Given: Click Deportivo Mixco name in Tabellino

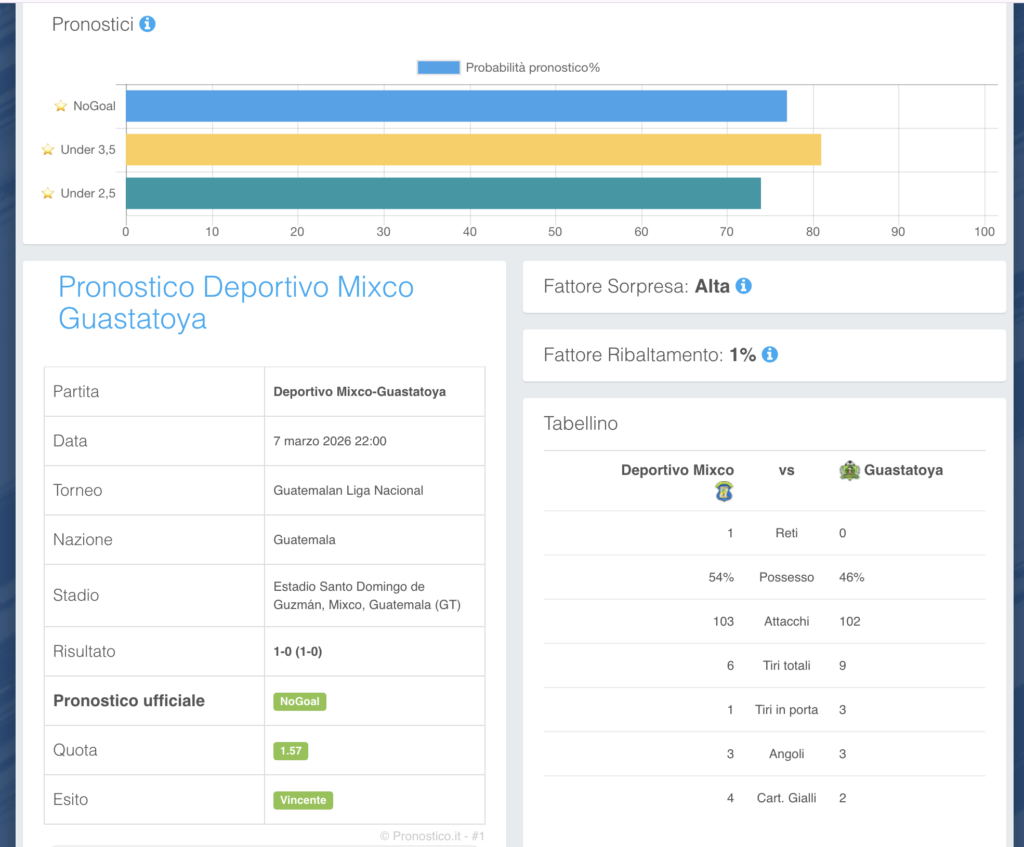Looking at the screenshot, I should (x=677, y=470).
